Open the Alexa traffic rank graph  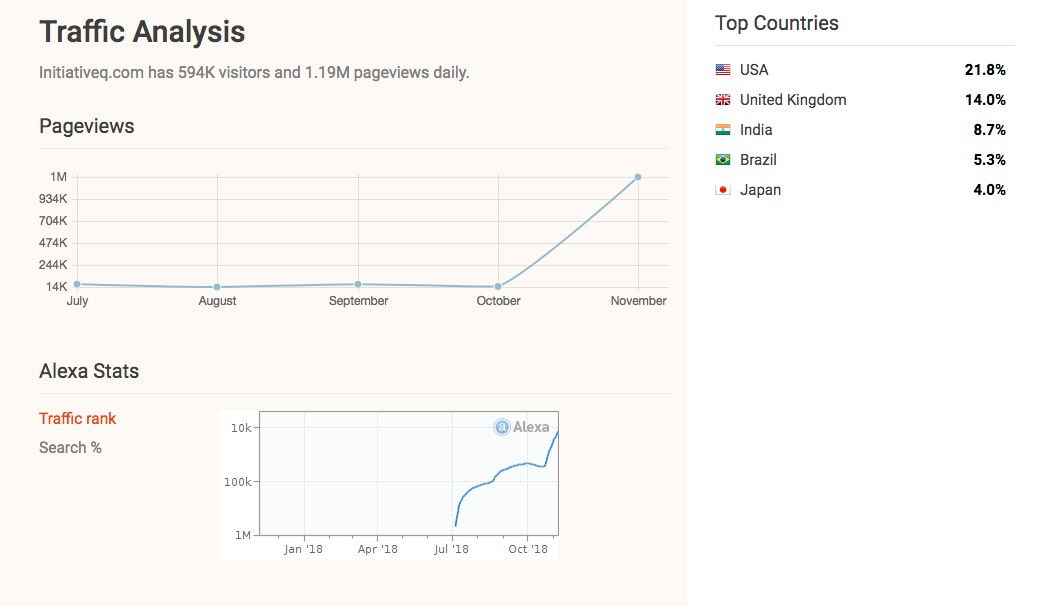coord(389,484)
